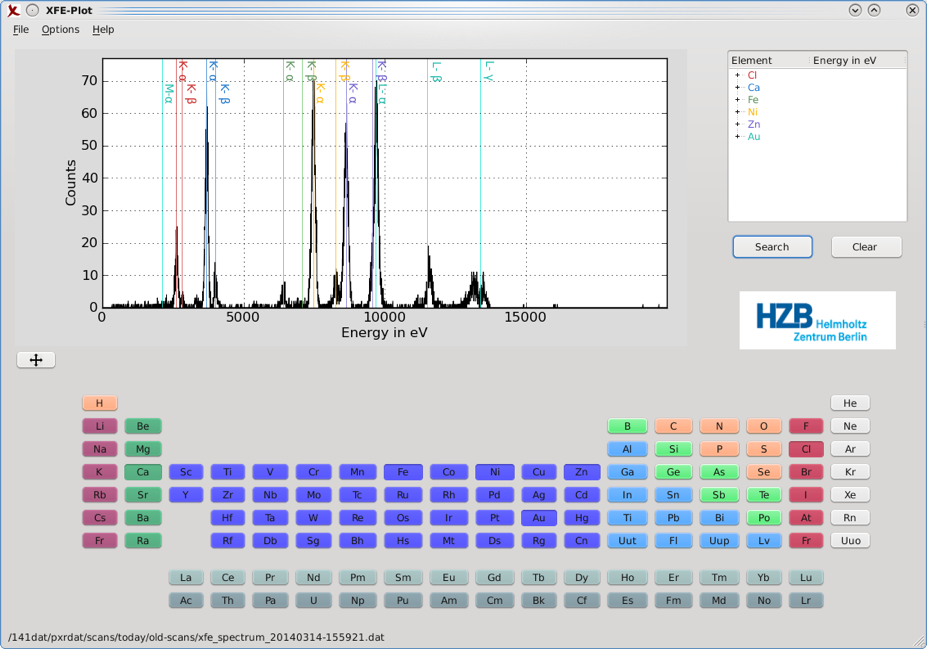Select uranium (U) in the actinide row
Image resolution: width=927 pixels, height=649 pixels.
(x=313, y=601)
